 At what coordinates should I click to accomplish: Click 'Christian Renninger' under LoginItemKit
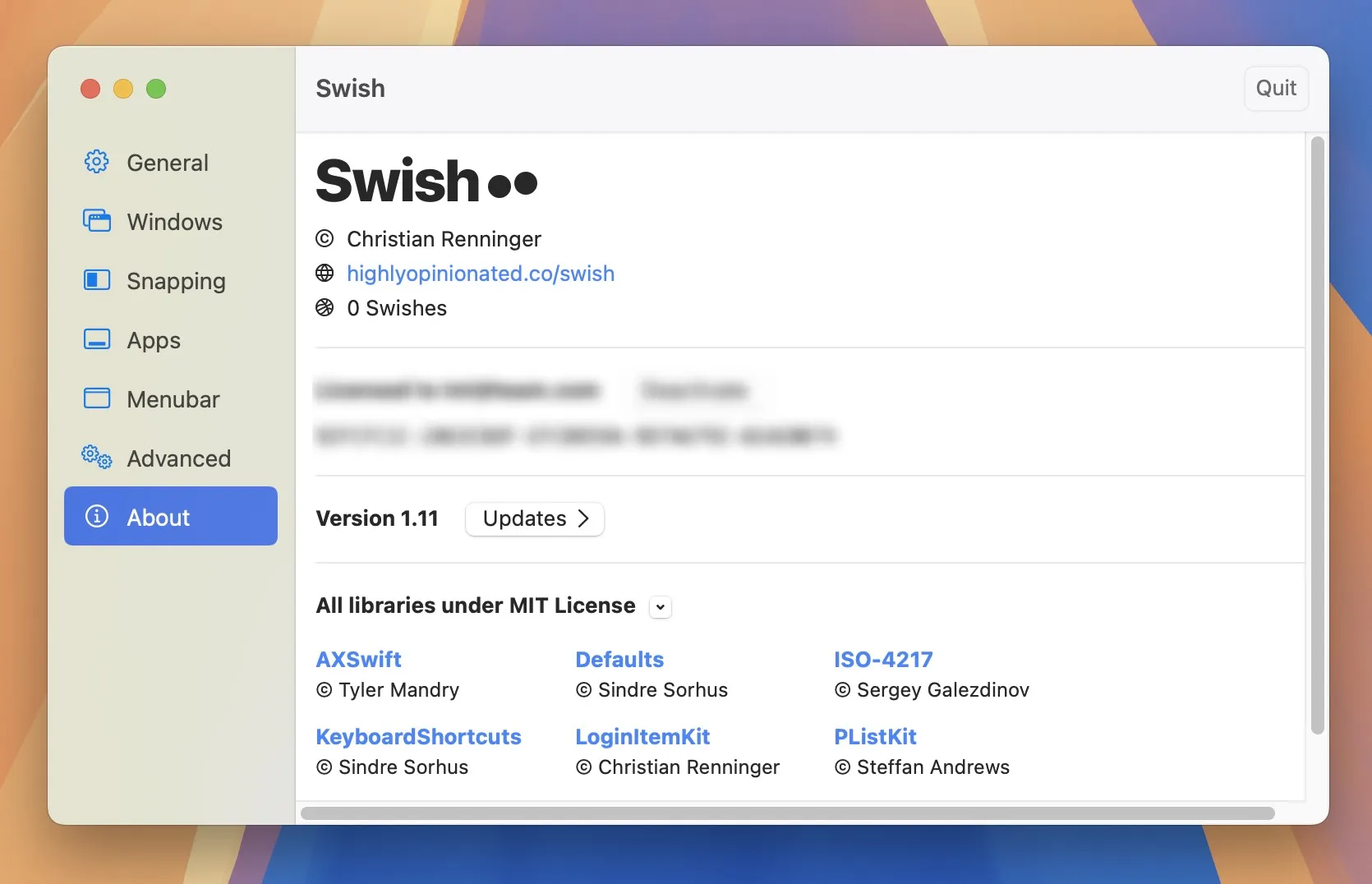688,767
